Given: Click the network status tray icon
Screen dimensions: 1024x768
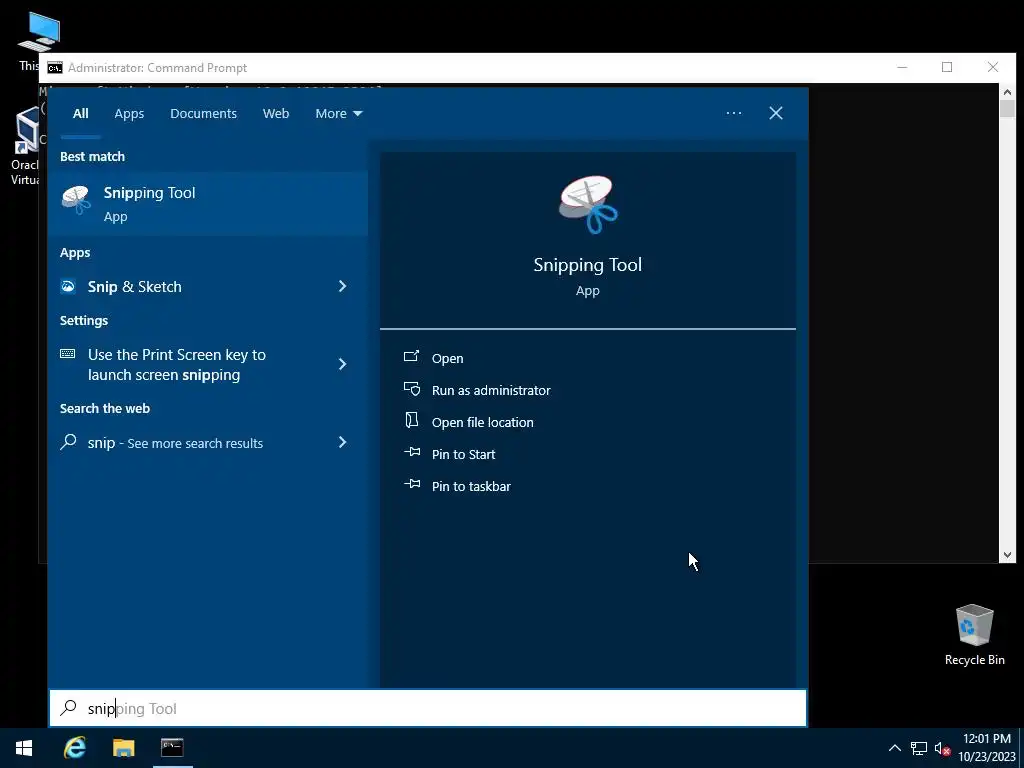Looking at the screenshot, I should tap(919, 748).
